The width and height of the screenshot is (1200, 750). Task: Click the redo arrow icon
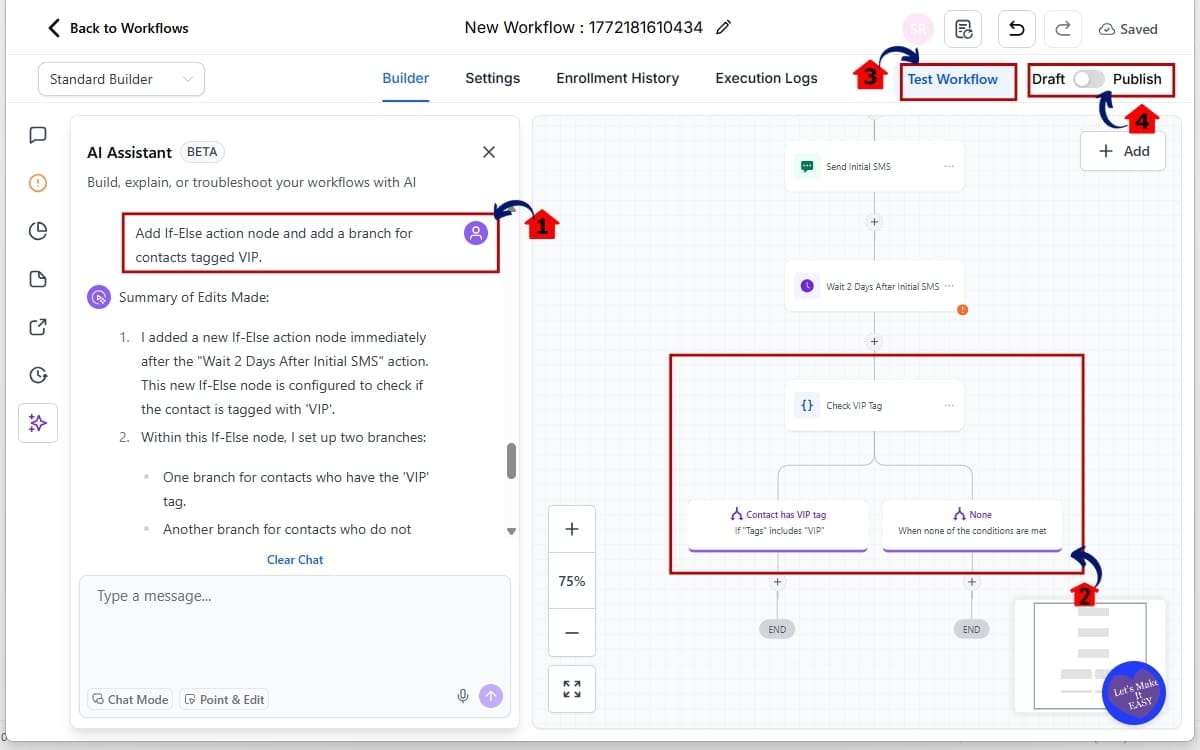[1063, 29]
